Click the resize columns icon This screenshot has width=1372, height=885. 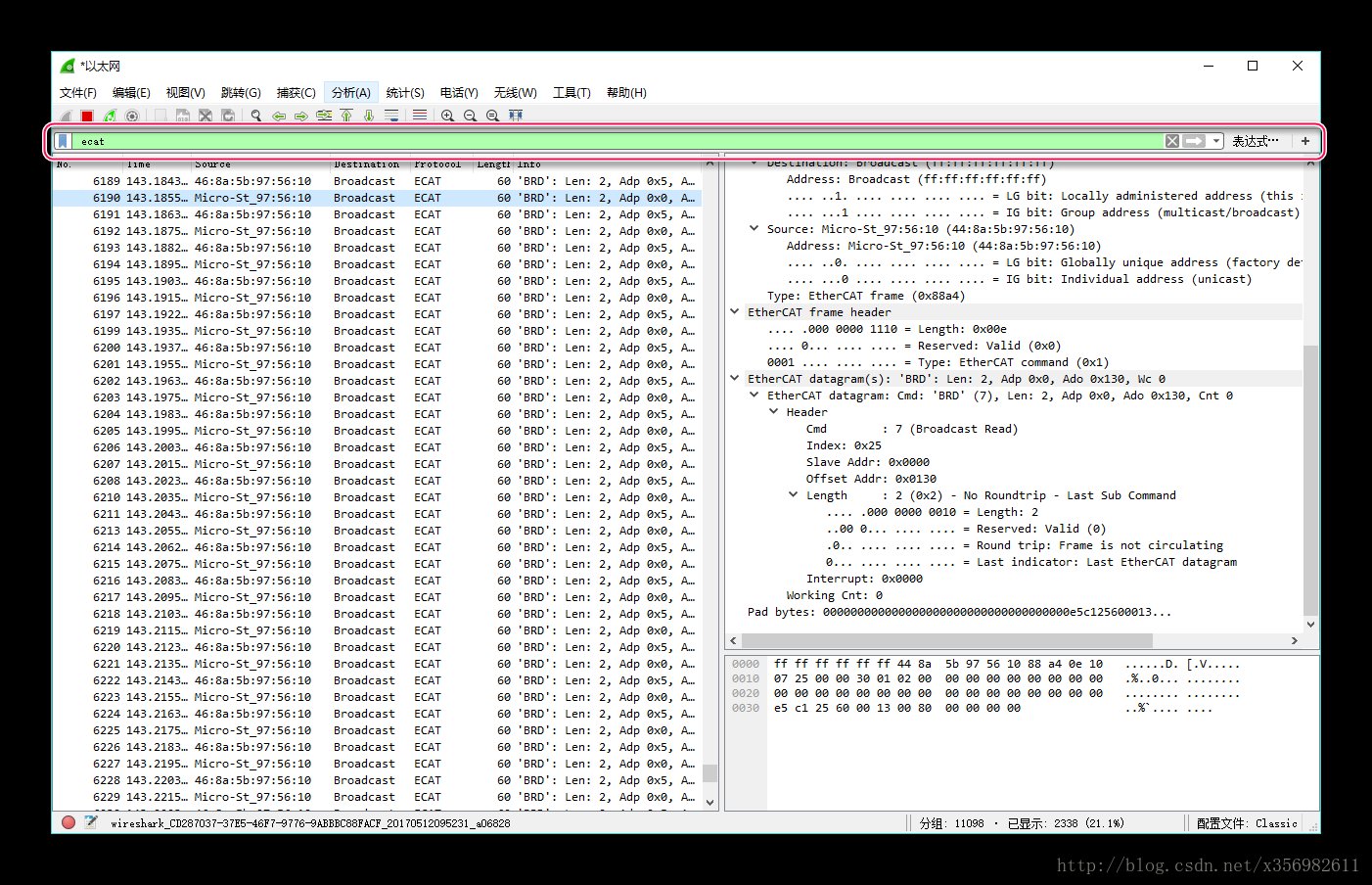coord(516,116)
